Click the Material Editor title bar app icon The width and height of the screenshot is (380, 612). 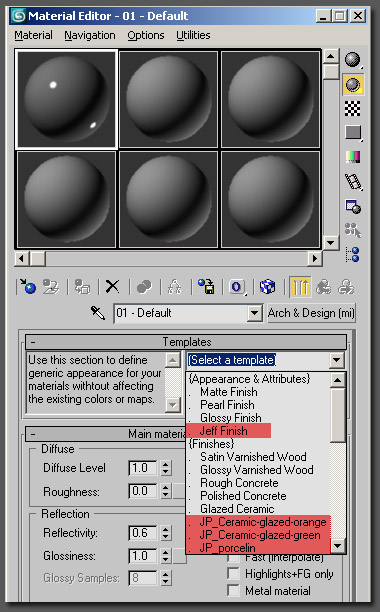coord(18,16)
